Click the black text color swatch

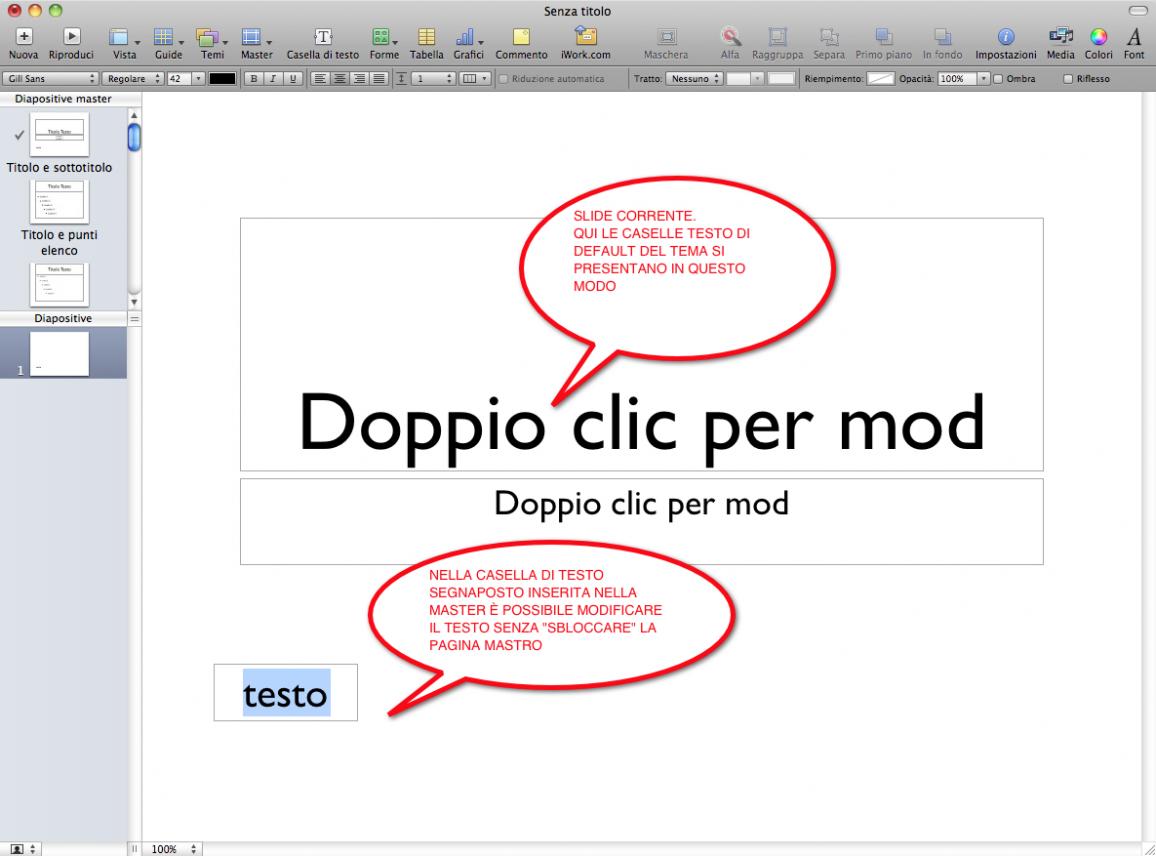coord(222,78)
